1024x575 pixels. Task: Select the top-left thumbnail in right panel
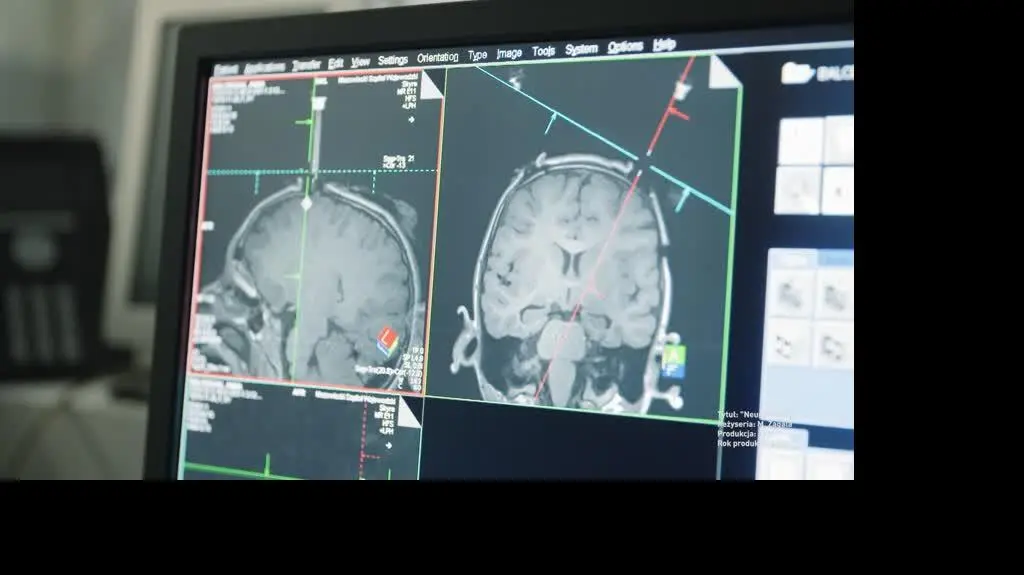coord(800,142)
